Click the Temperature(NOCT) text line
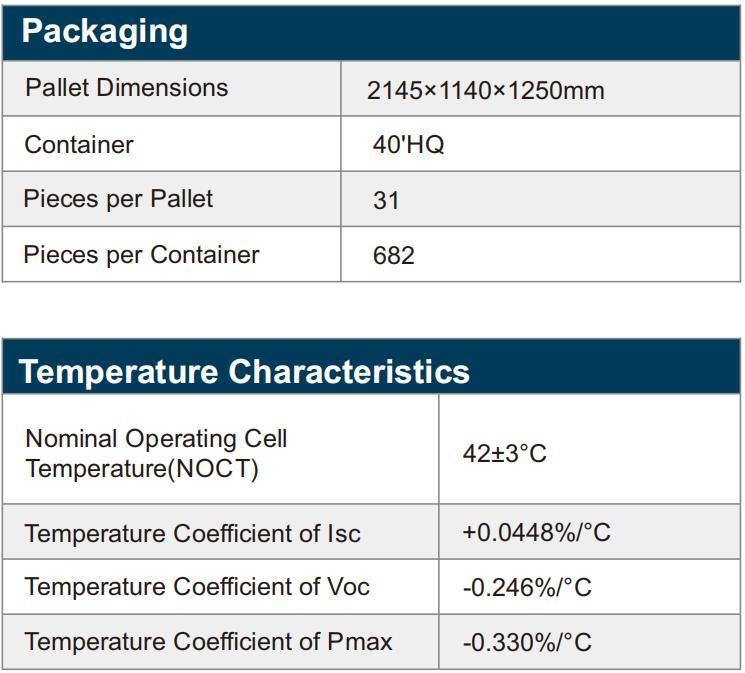 [142, 467]
